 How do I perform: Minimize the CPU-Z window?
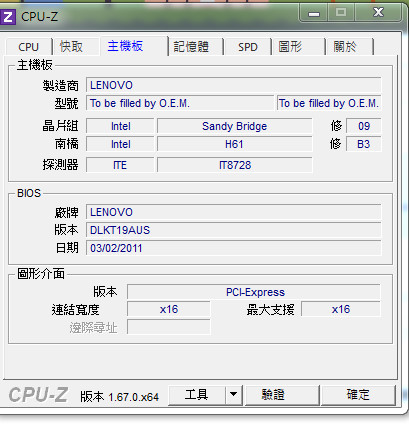tap(314, 13)
